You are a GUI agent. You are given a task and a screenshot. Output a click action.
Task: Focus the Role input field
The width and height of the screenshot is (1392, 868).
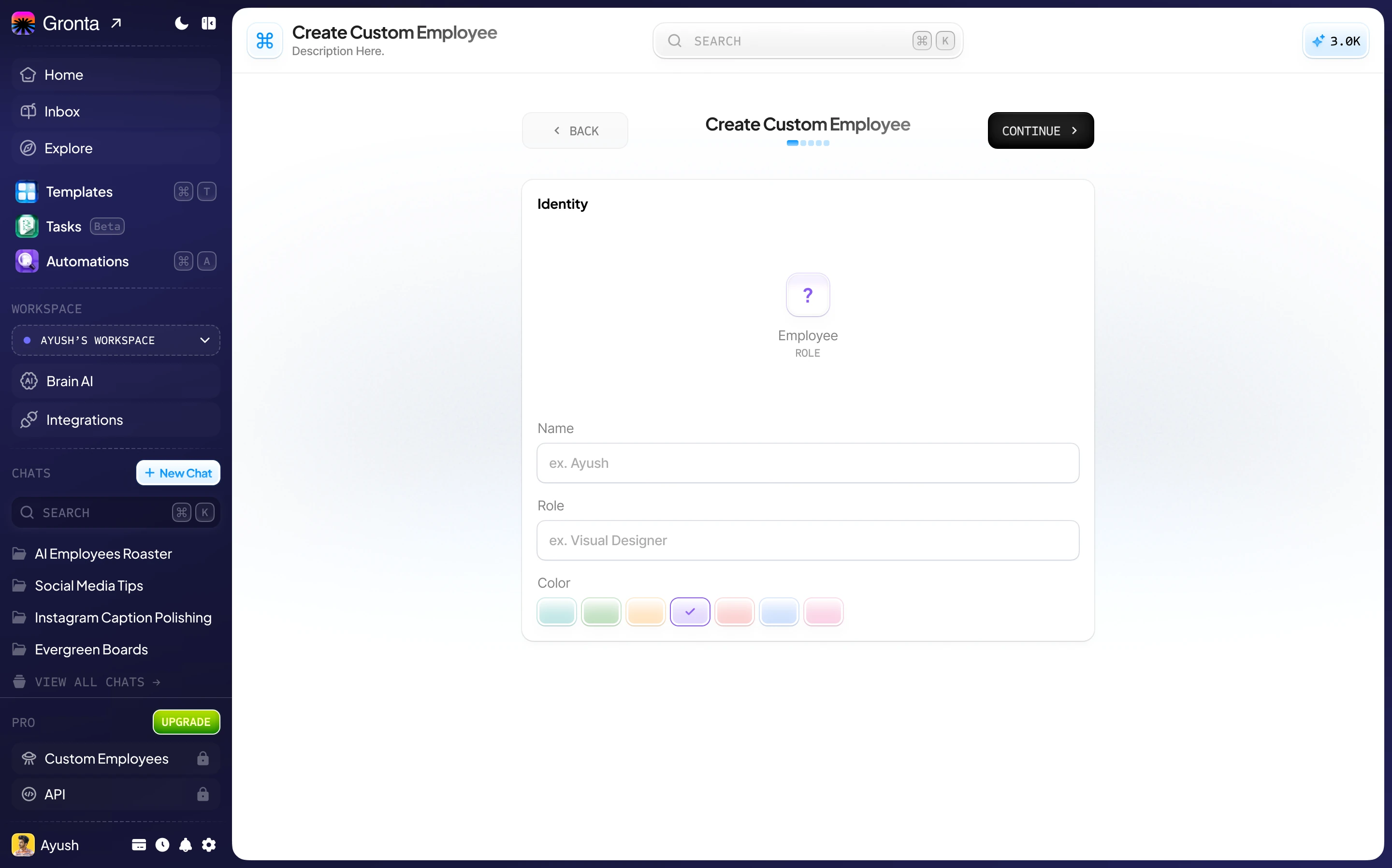(x=808, y=541)
